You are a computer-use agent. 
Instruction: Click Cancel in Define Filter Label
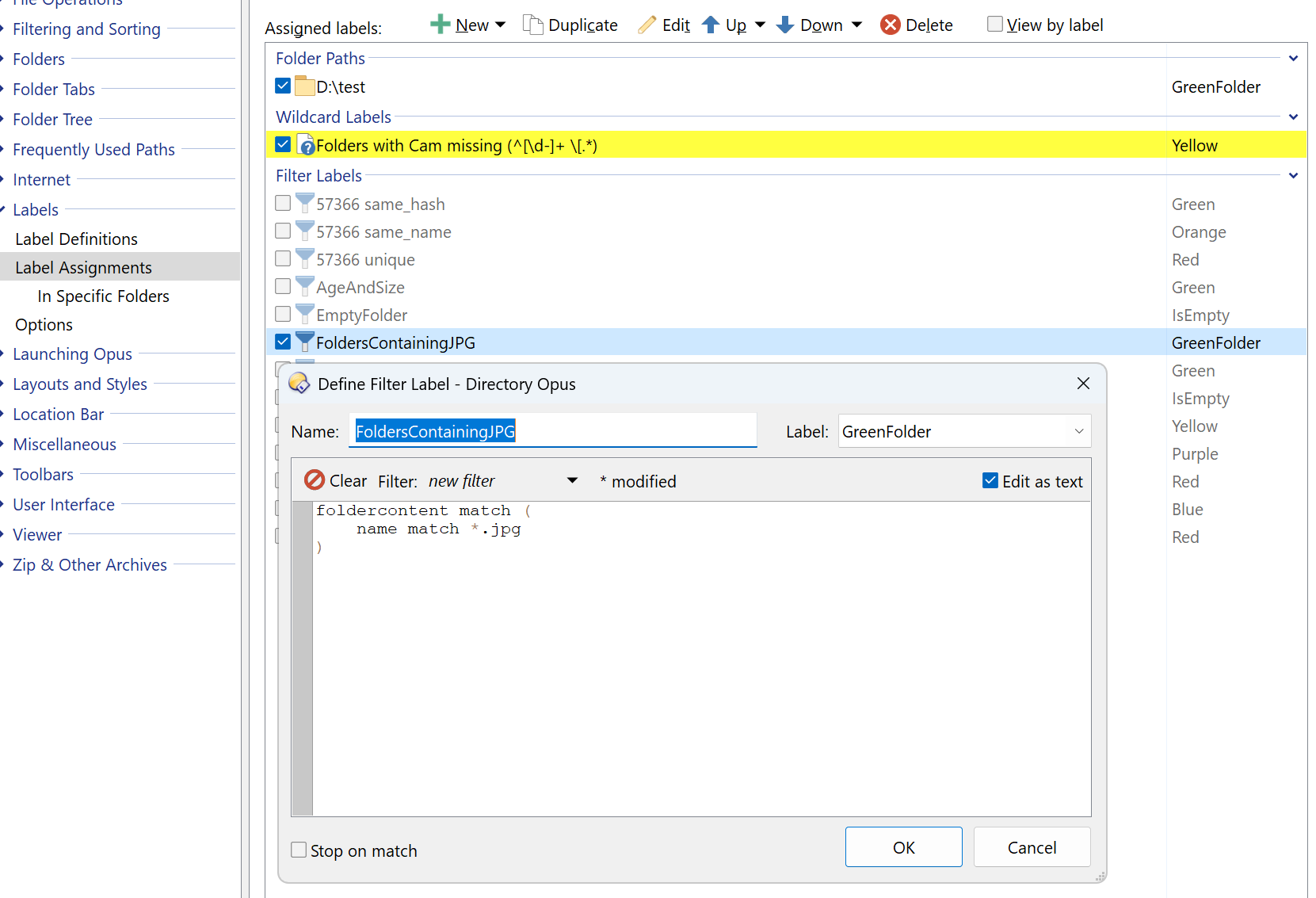1031,847
